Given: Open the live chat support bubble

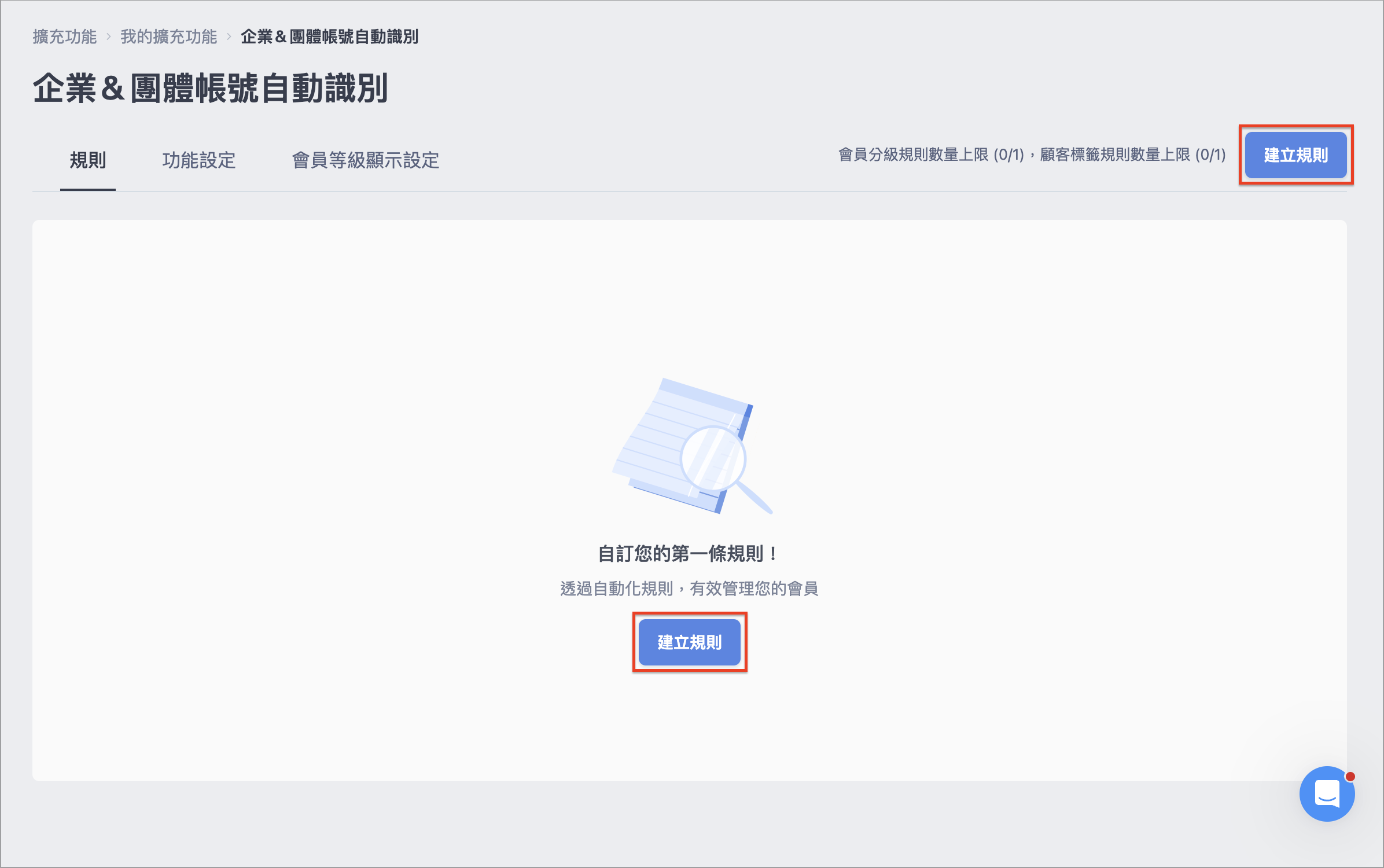Looking at the screenshot, I should 1327,793.
